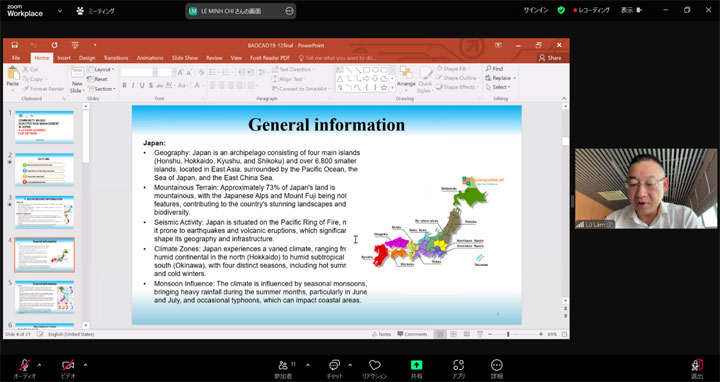Screen dimensions: 720x382
Task: Expand video options arrow next to camera
Action: [85, 365]
